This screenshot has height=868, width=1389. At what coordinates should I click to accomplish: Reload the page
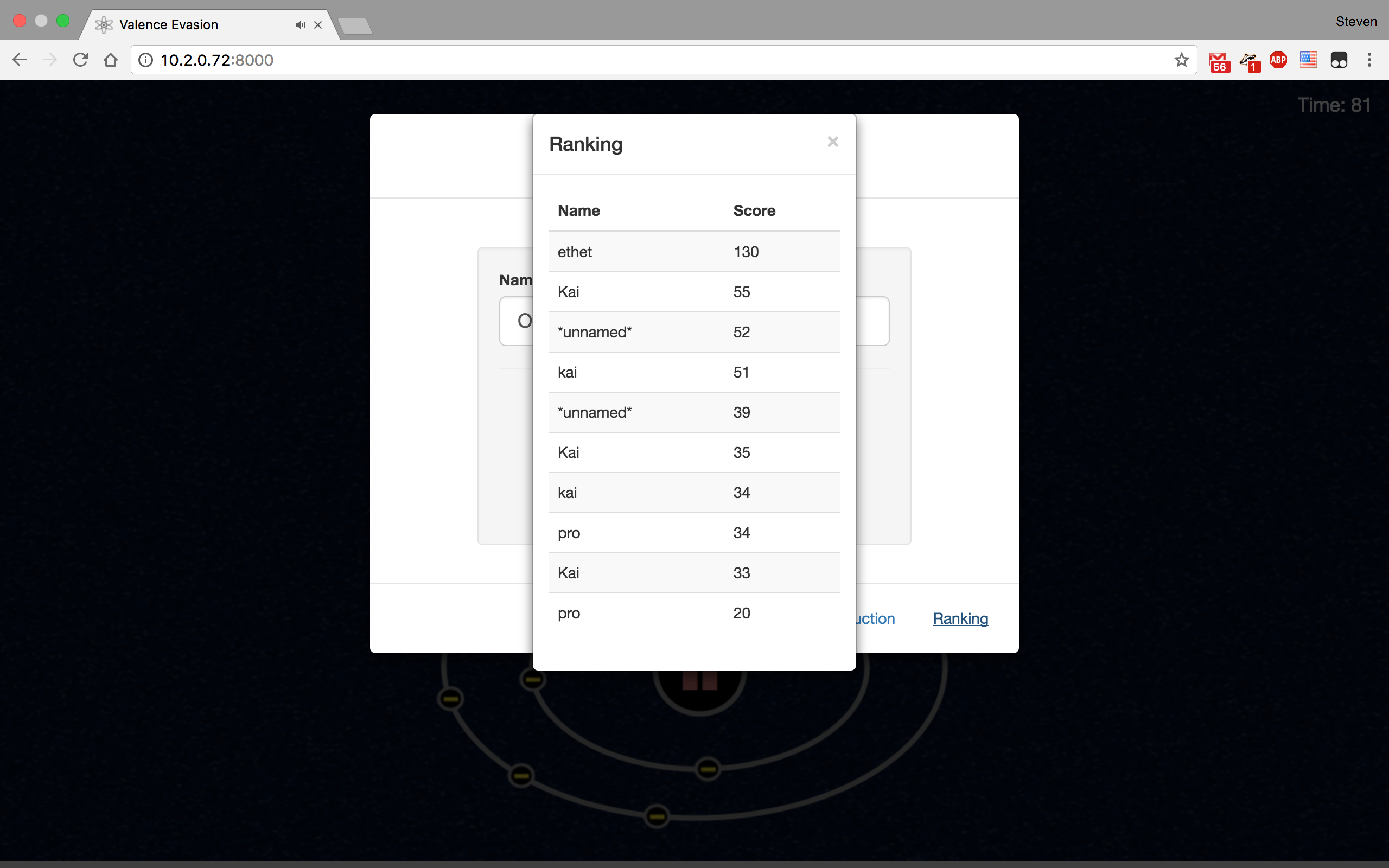(x=80, y=60)
